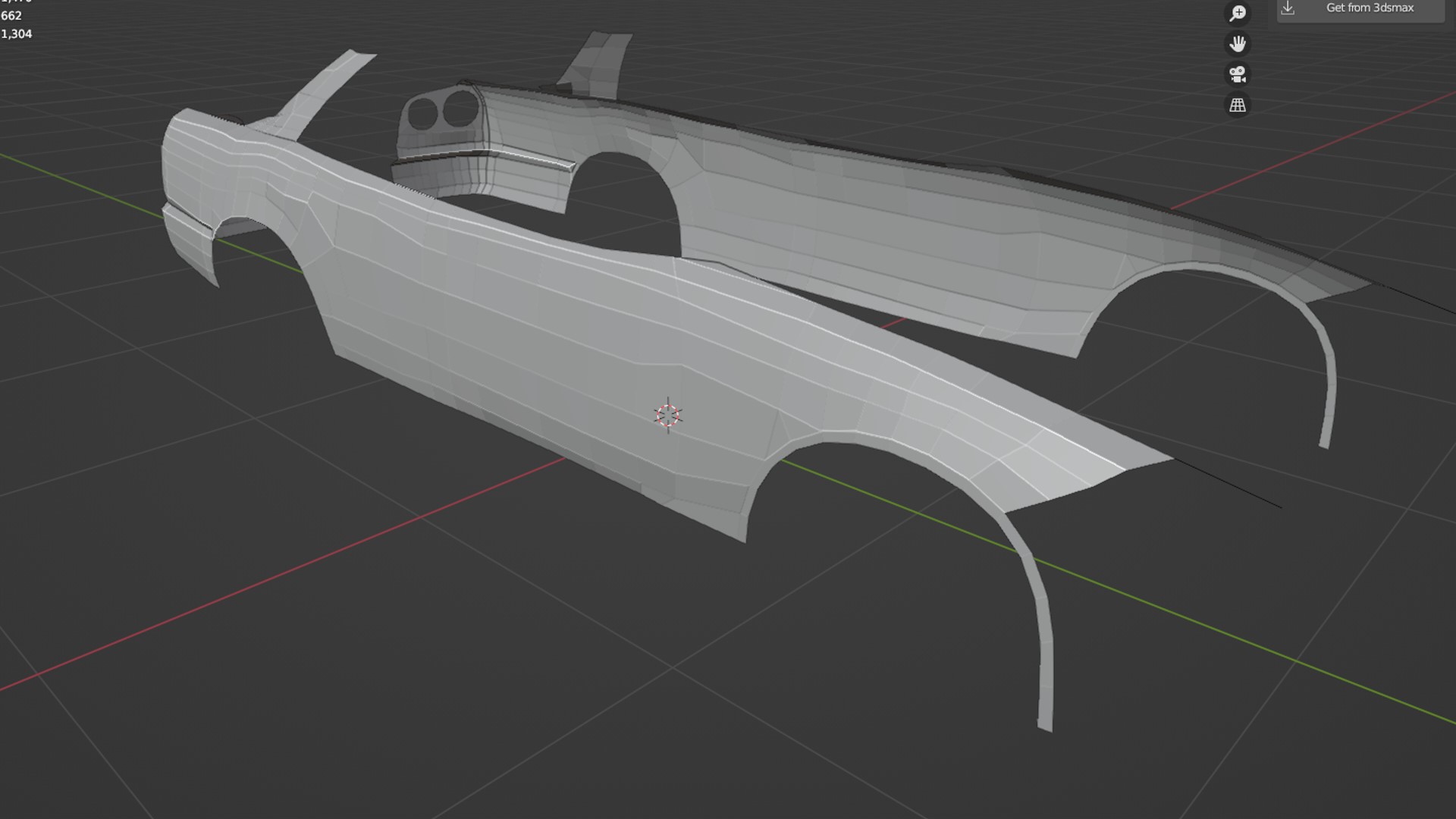Viewport: 1456px width, 819px height.
Task: Click the 662 statistics value
Action: pos(11,16)
